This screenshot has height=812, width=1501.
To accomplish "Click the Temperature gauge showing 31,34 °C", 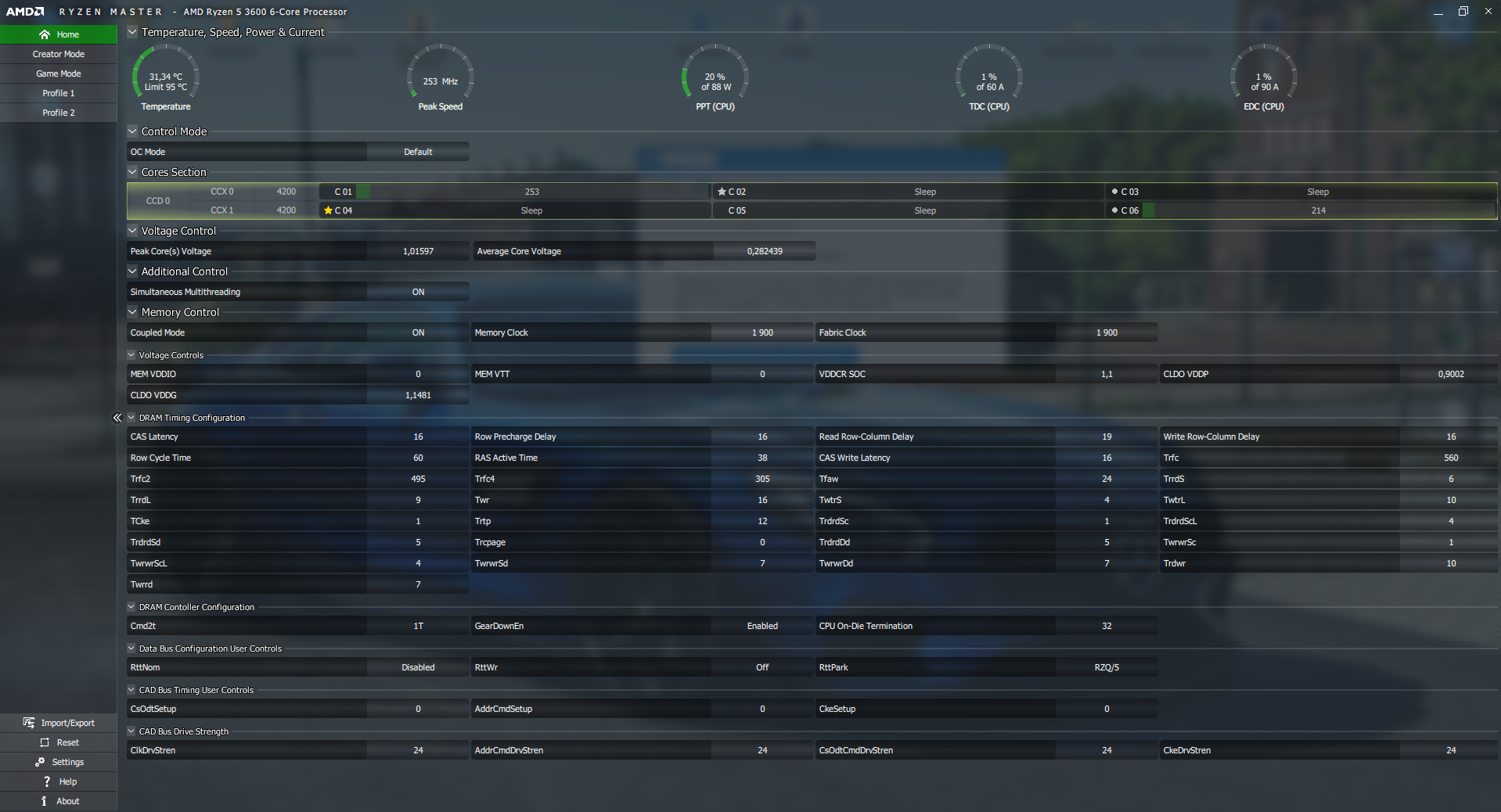I will tap(166, 77).
